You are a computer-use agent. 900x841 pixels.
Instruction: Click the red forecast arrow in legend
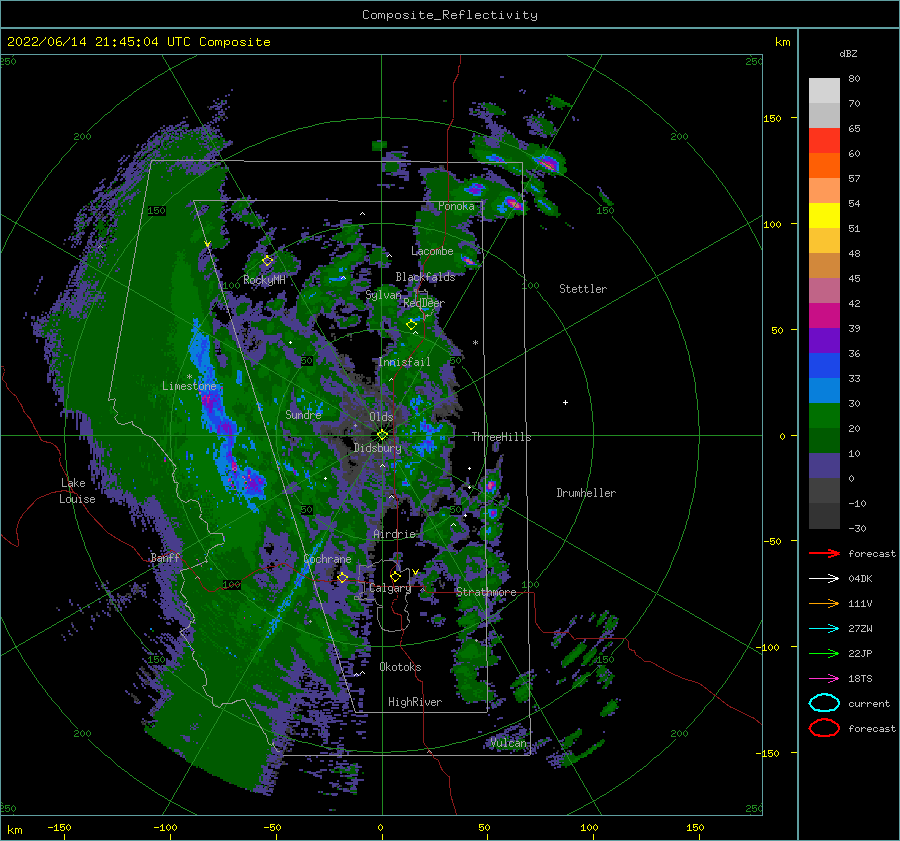click(x=824, y=553)
